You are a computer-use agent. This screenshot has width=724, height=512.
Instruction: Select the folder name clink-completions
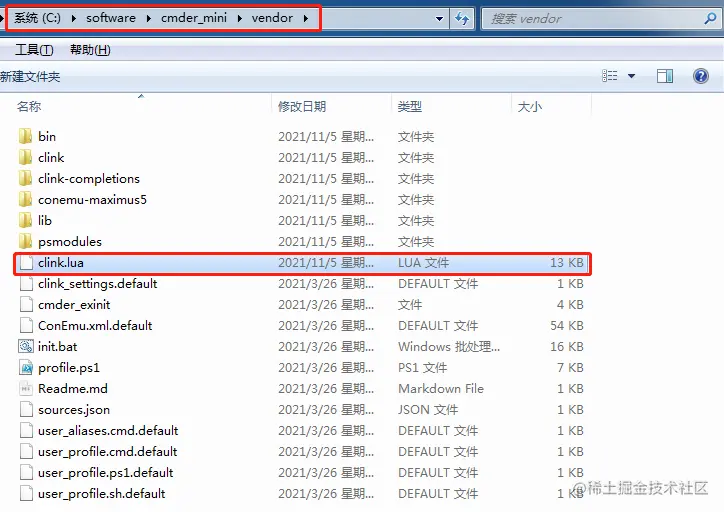pyautogui.click(x=89, y=179)
